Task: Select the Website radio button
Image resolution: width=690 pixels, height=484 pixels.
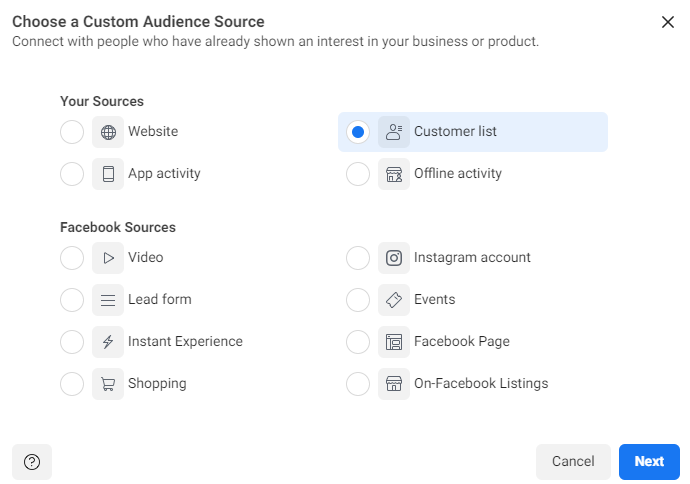Action: 72,132
